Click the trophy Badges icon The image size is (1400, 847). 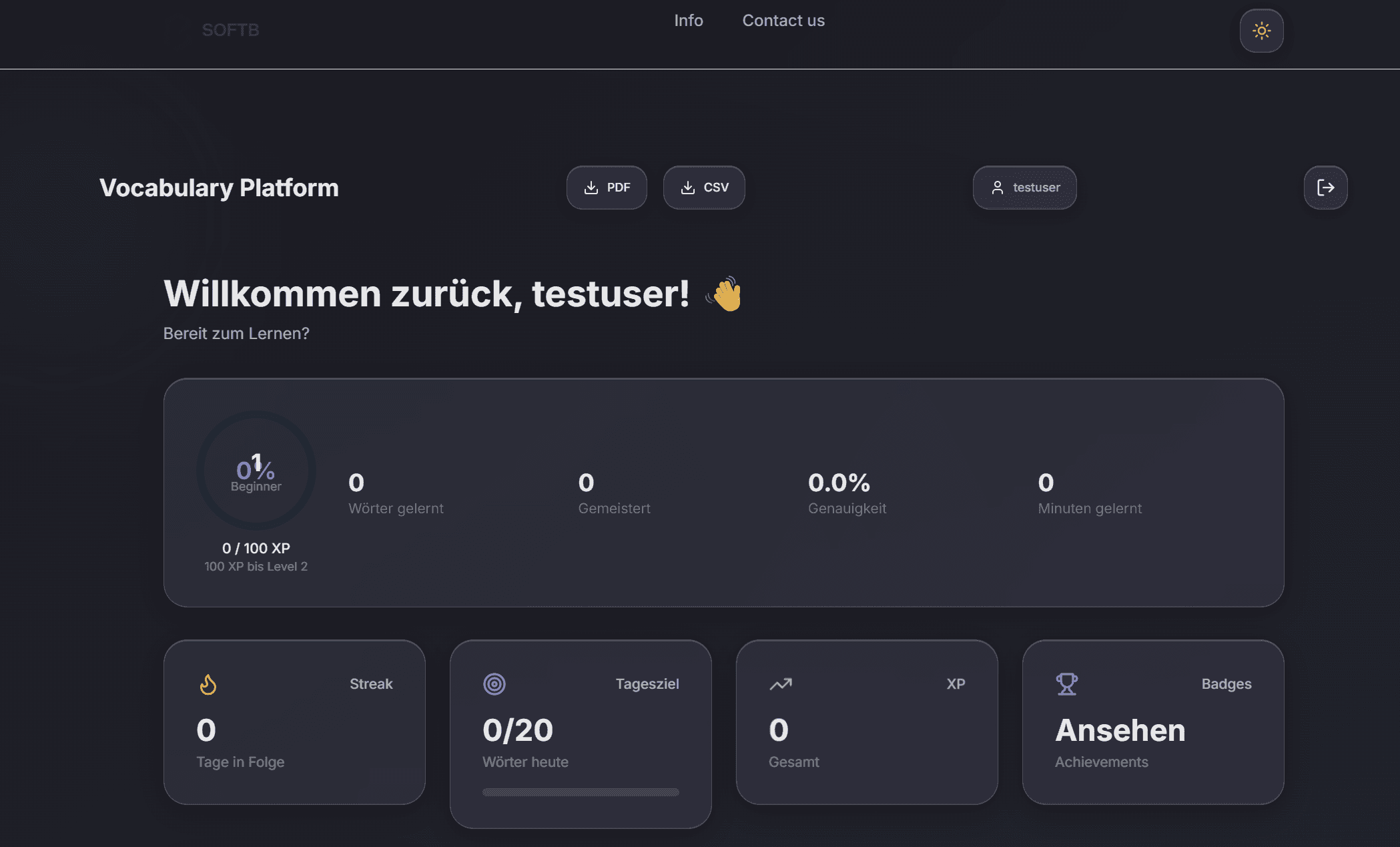[x=1066, y=684]
